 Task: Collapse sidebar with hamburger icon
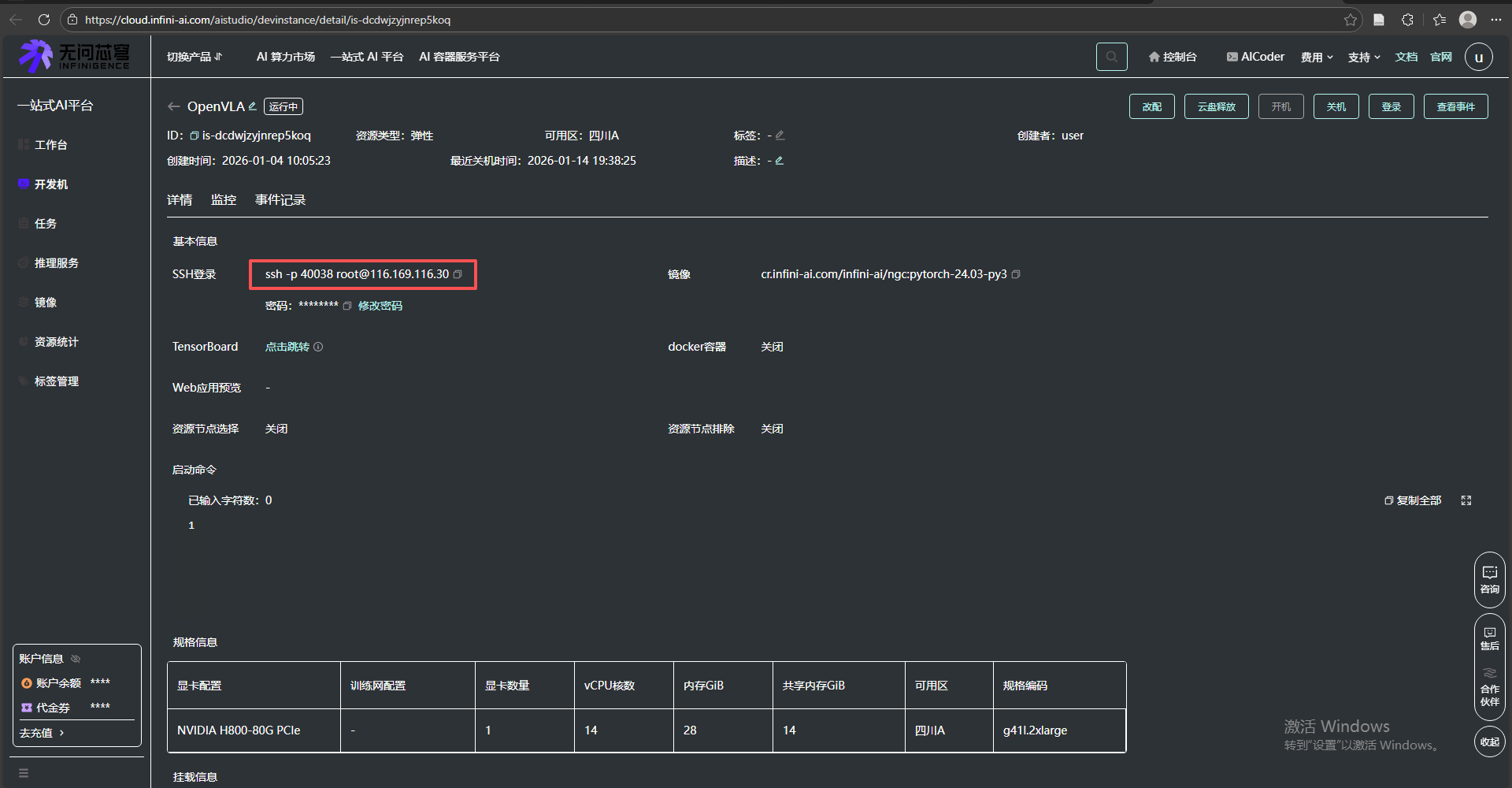(x=24, y=773)
